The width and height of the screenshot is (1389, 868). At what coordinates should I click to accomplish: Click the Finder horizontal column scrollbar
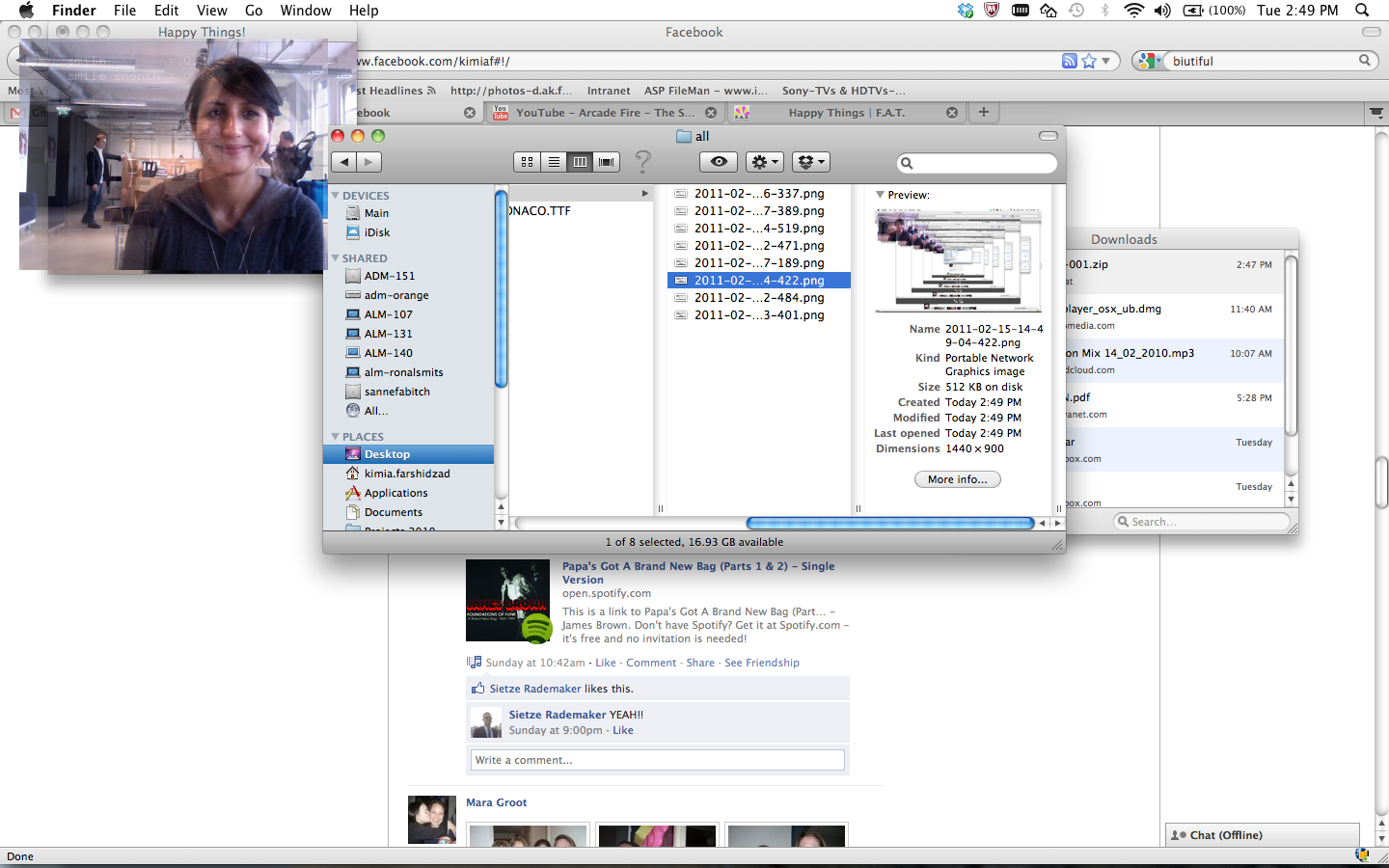click(889, 523)
